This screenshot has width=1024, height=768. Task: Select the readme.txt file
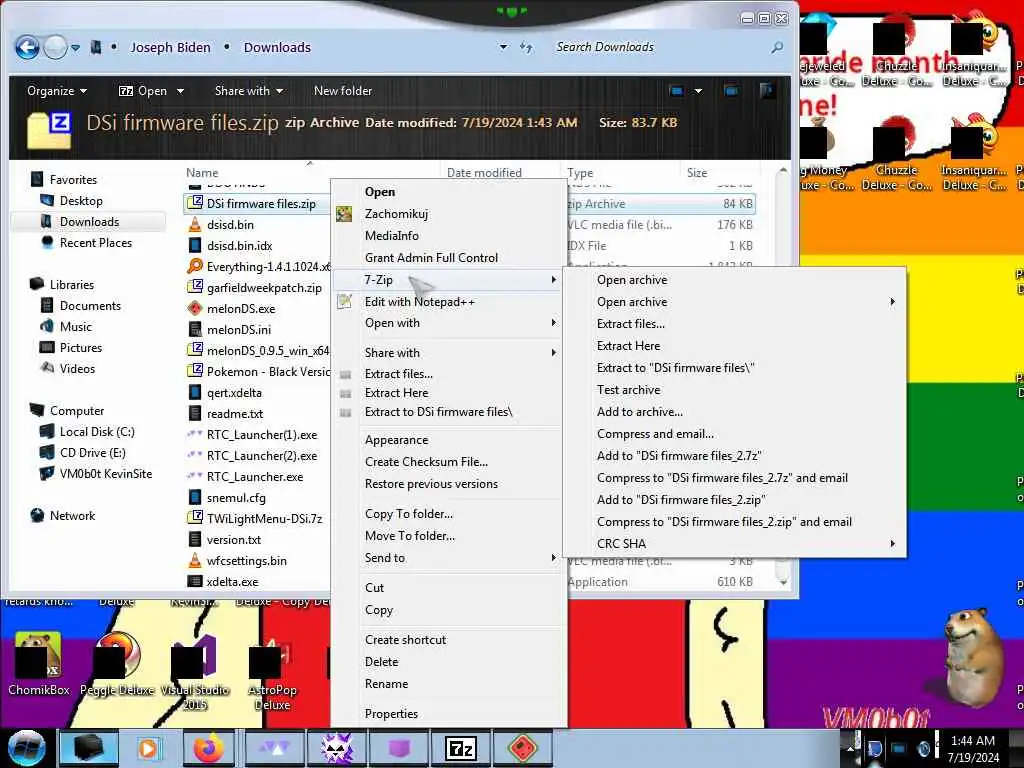[x=234, y=413]
